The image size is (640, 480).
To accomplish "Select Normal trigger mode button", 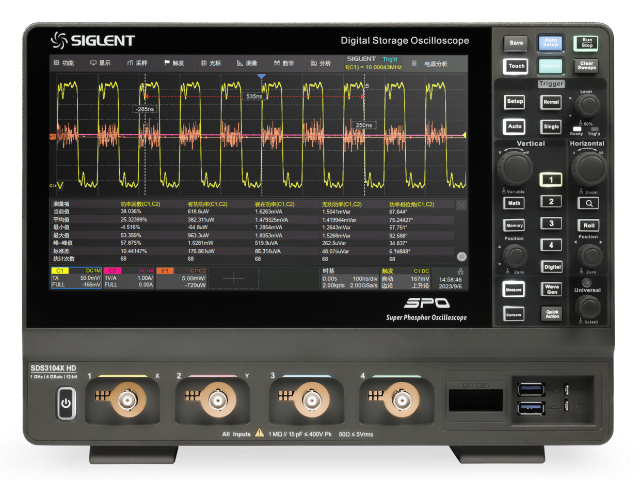I will [551, 102].
